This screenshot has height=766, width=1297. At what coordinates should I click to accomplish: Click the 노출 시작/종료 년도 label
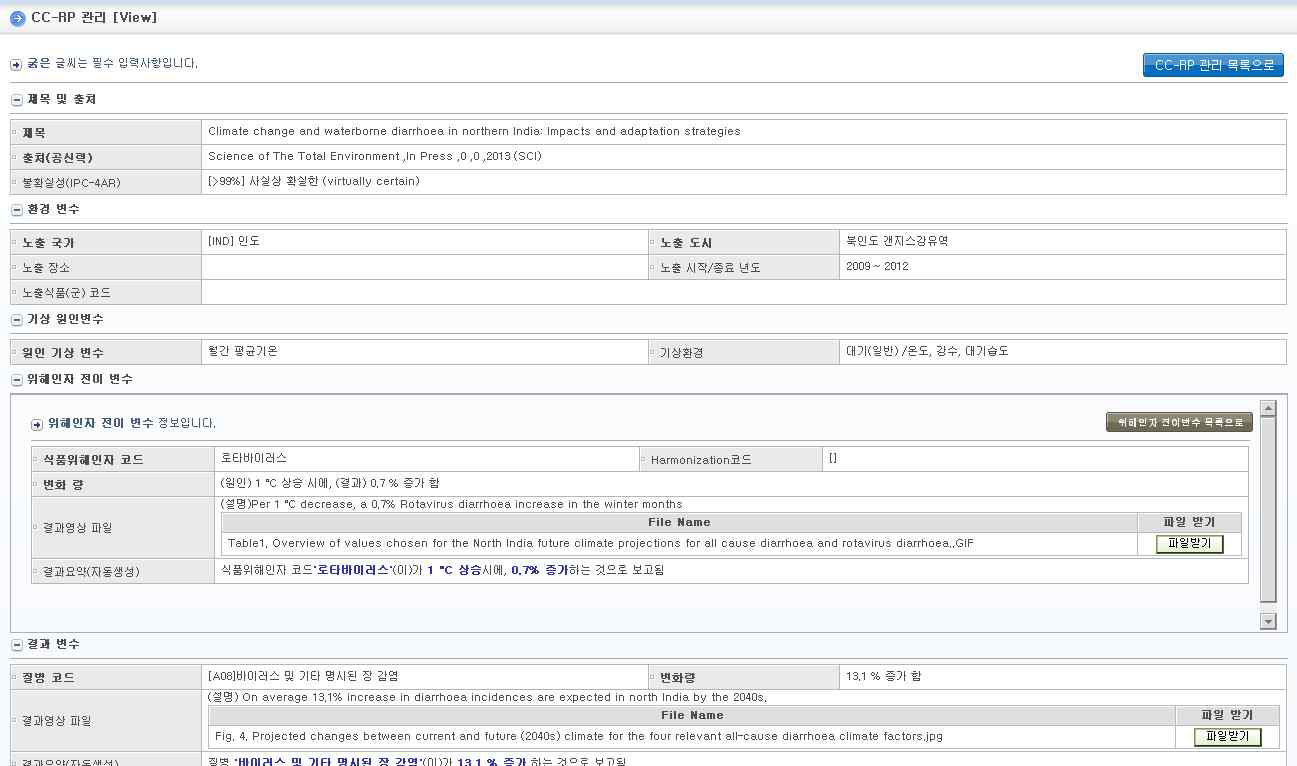click(710, 268)
